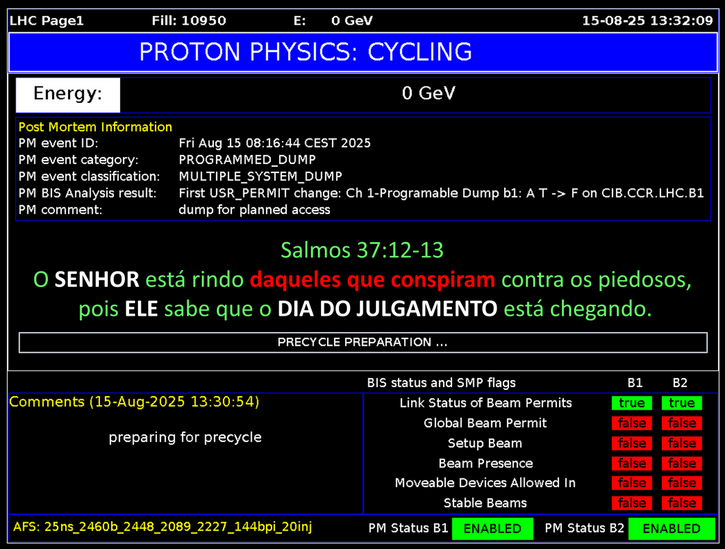Click the B2 Link Status 'true' indicator
This screenshot has height=549, width=725.
pos(681,403)
